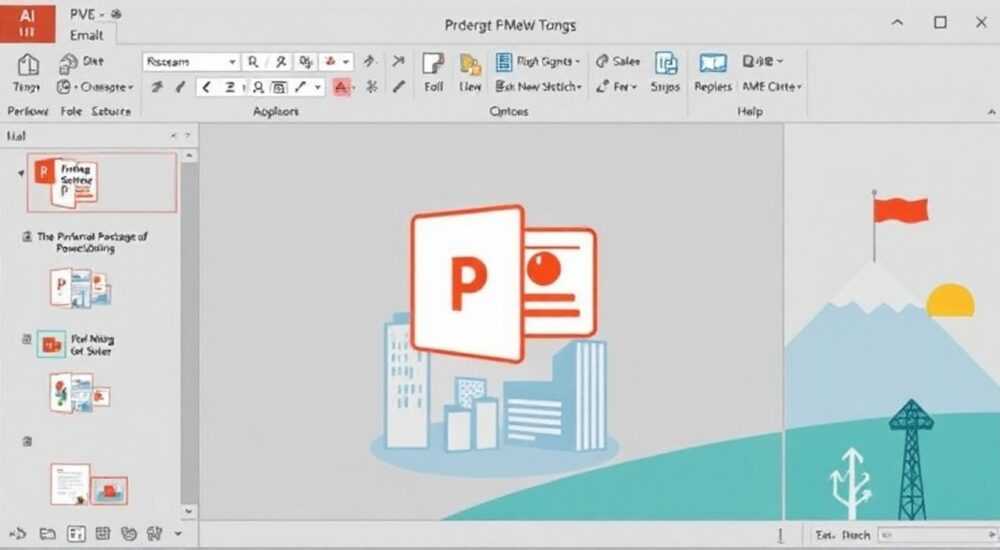Collapse the ribbon with corner chevron
This screenshot has height=550, width=1000.
tap(991, 112)
